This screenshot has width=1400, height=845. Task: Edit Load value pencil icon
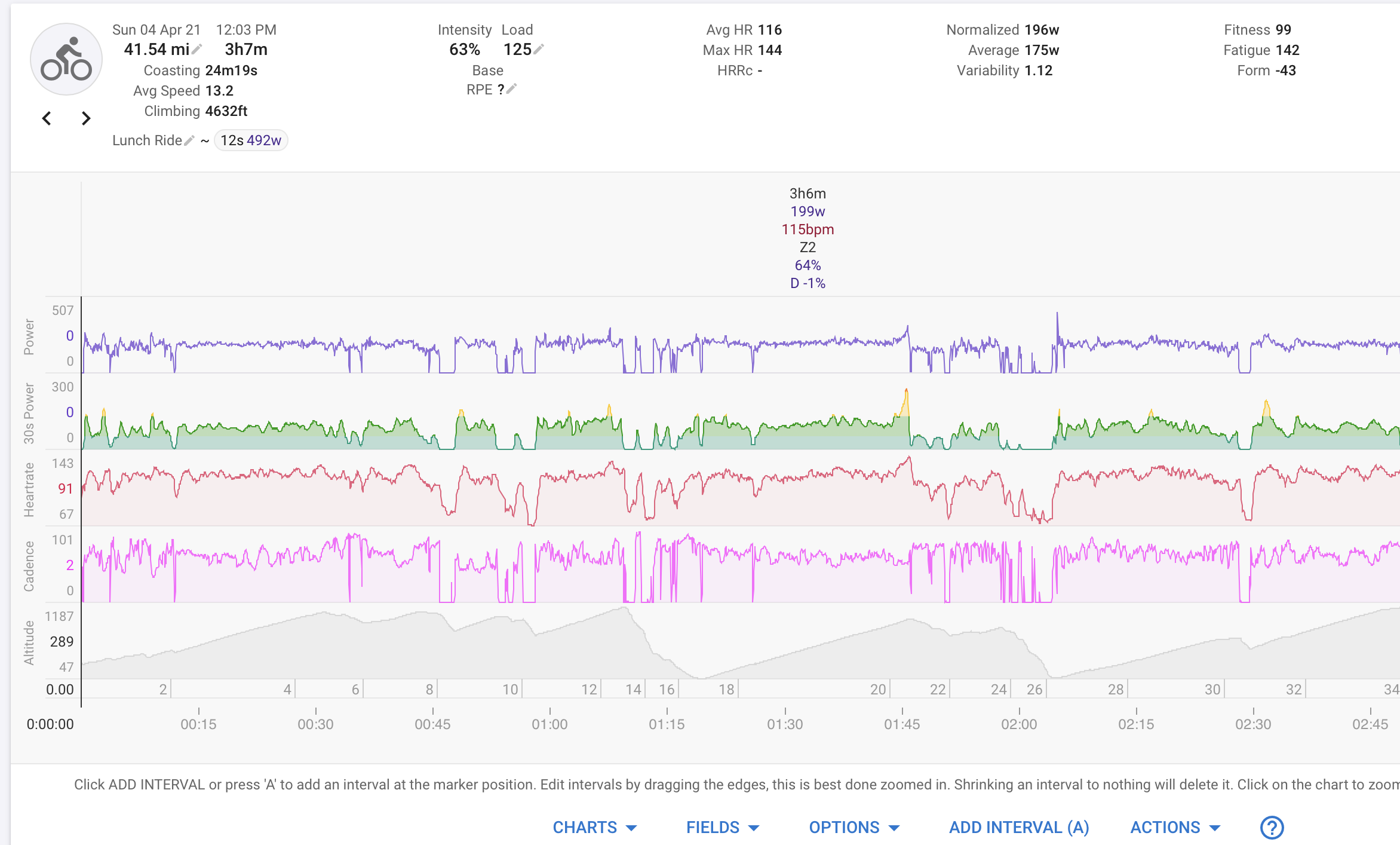click(539, 49)
